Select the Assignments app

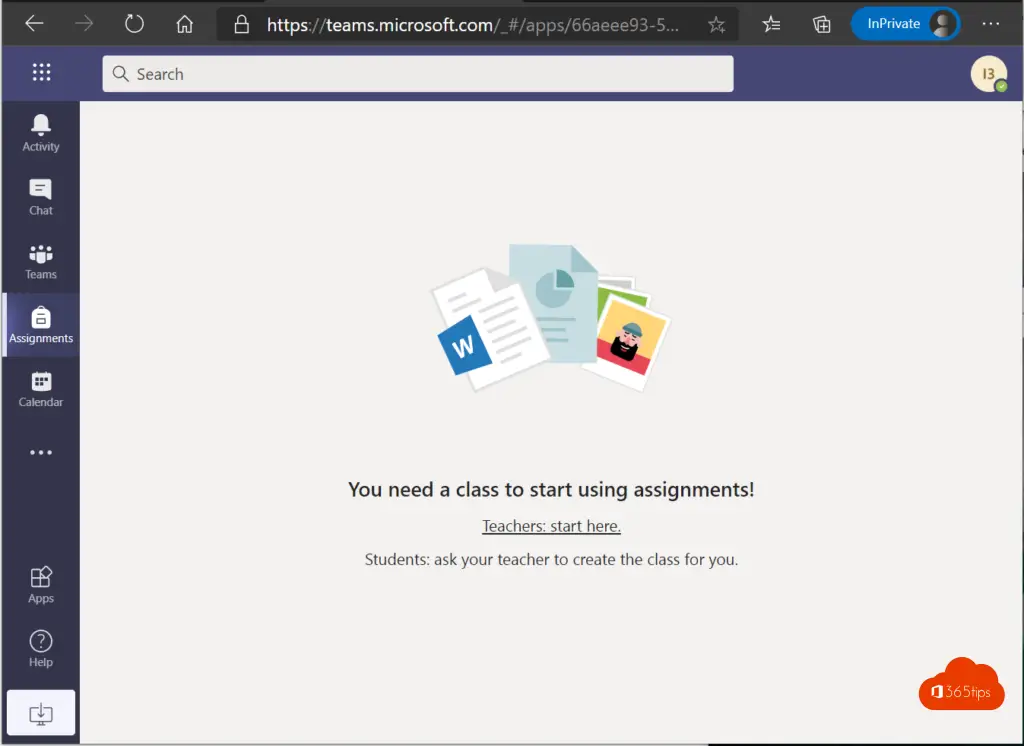pos(40,325)
